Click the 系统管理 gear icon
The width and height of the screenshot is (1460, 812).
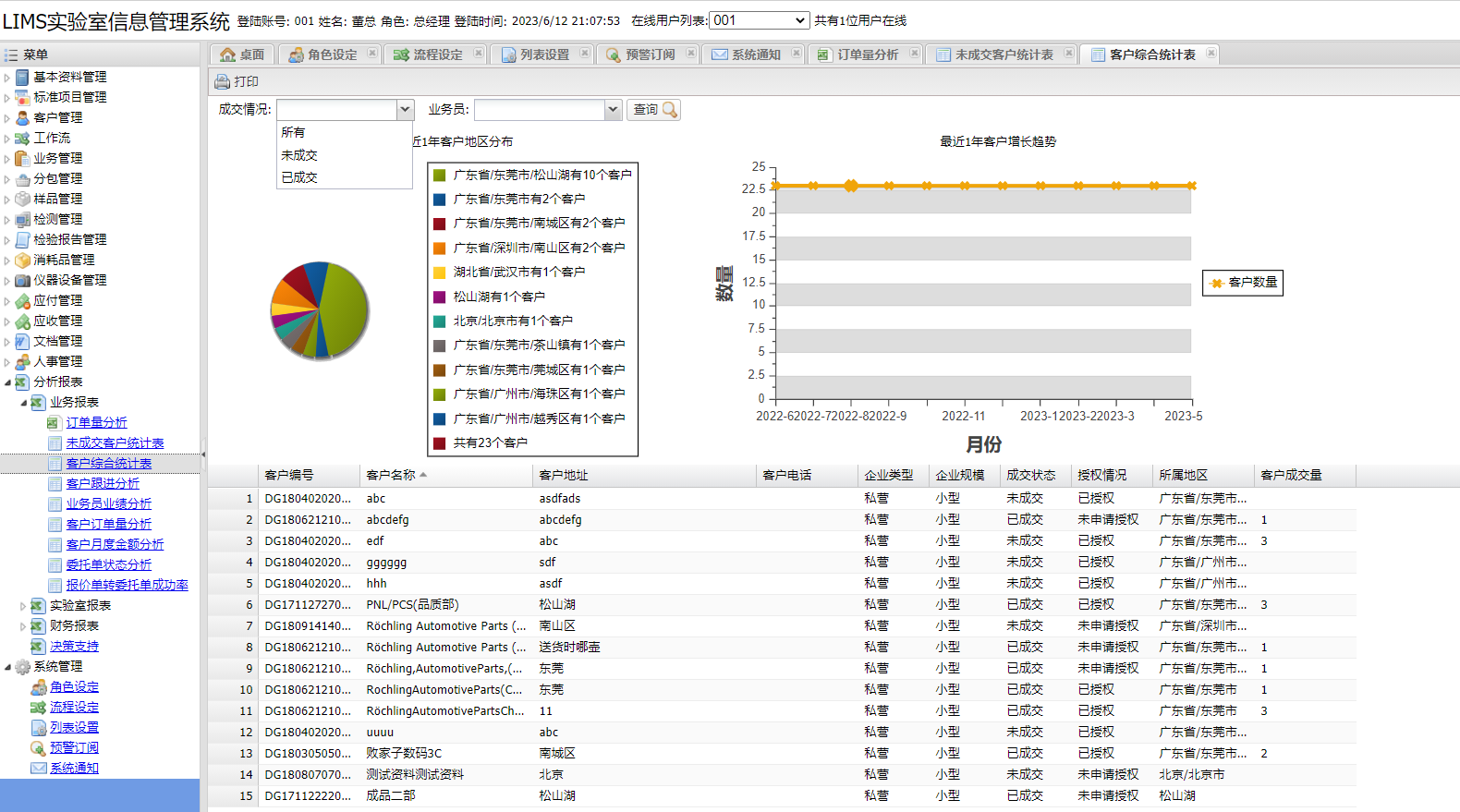(x=22, y=666)
